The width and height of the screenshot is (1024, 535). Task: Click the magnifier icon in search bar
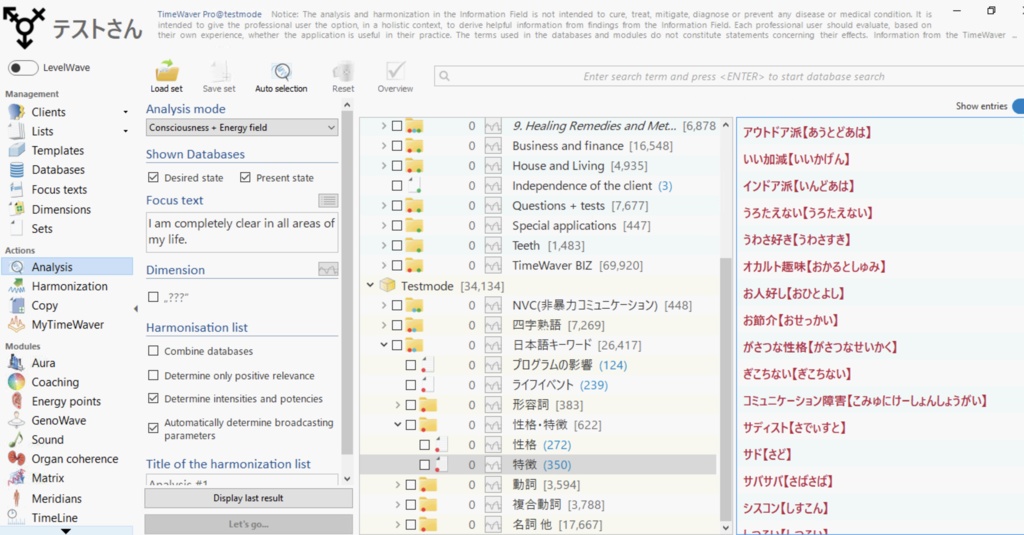(444, 76)
